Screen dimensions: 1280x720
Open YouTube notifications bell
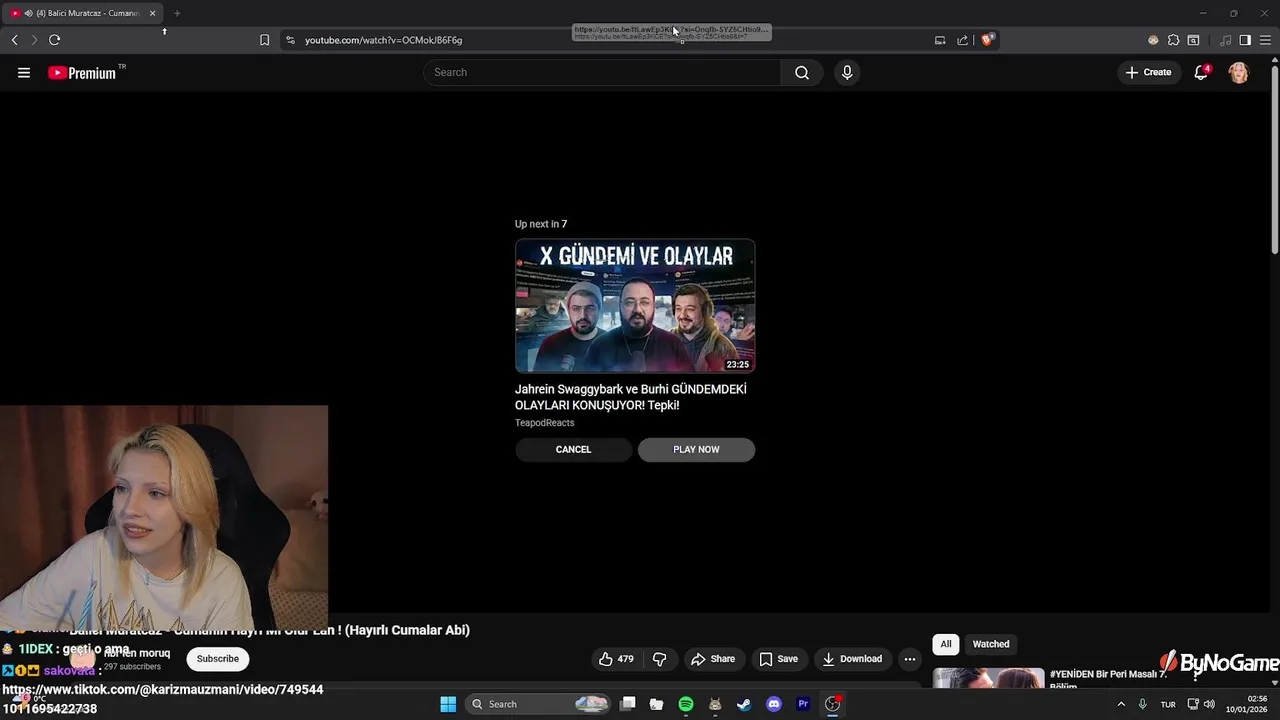(1201, 72)
